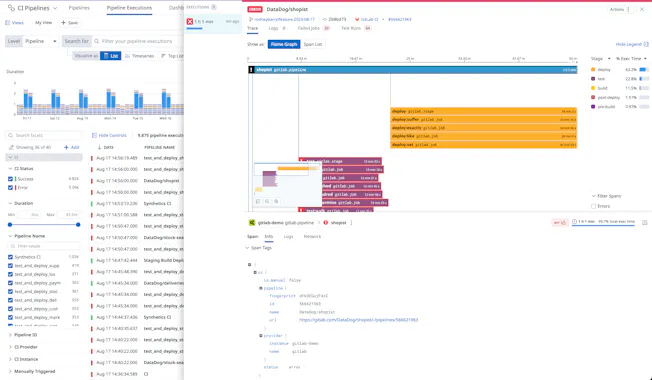Collapse the root JSON node toggle
Image resolution: width=652 pixels, height=380 pixels.
click(x=249, y=264)
